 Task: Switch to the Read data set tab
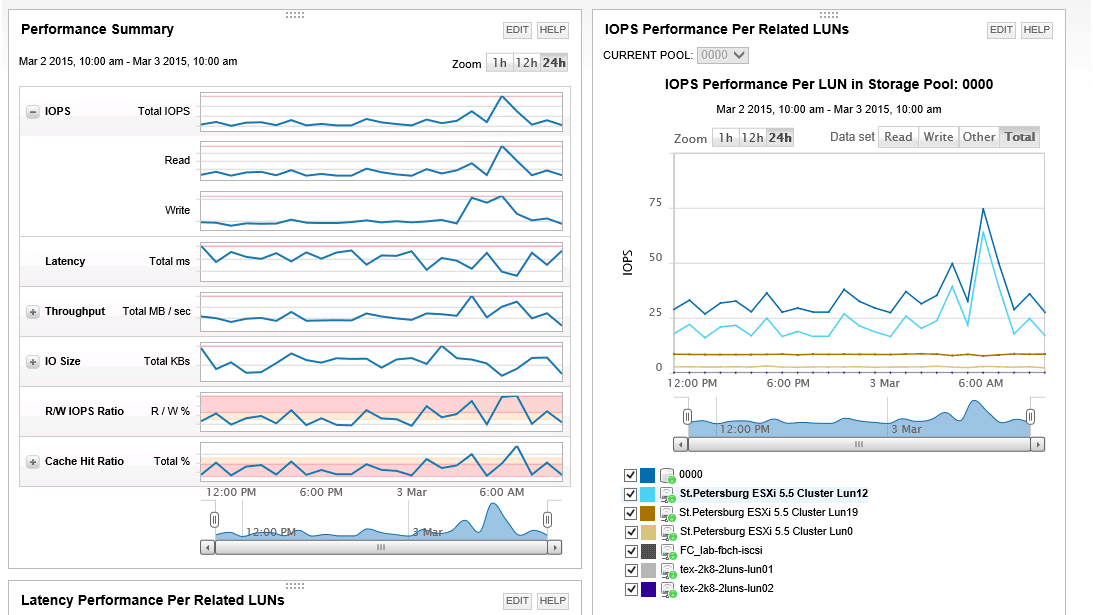(x=898, y=136)
